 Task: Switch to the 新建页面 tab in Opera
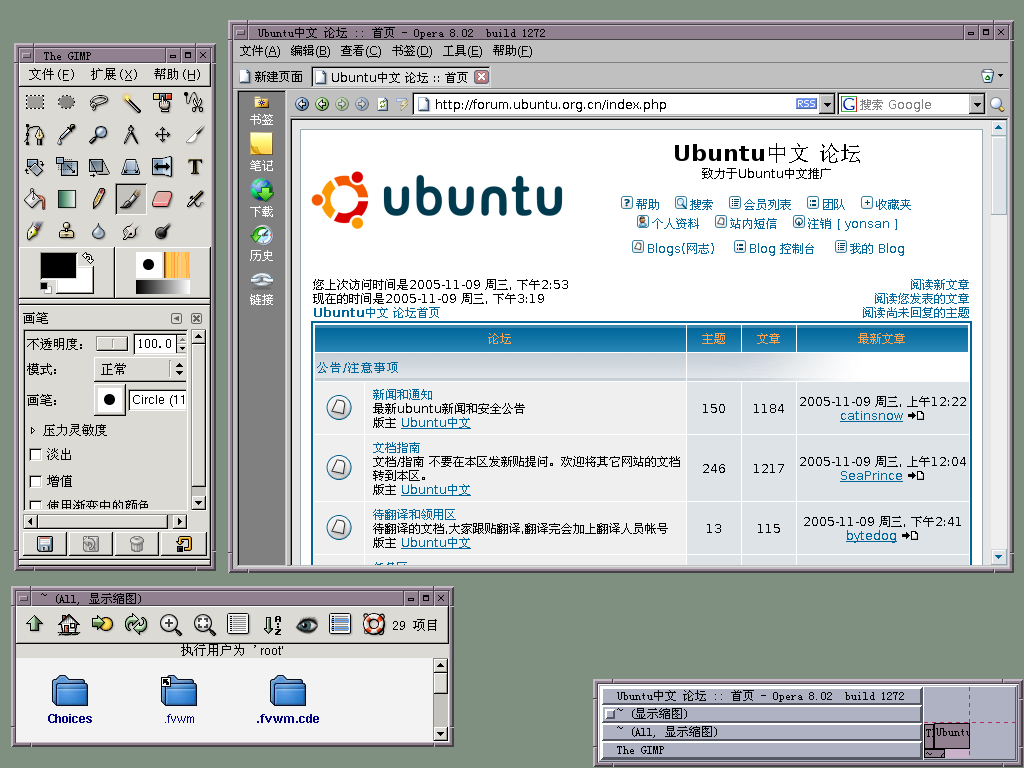[272, 77]
